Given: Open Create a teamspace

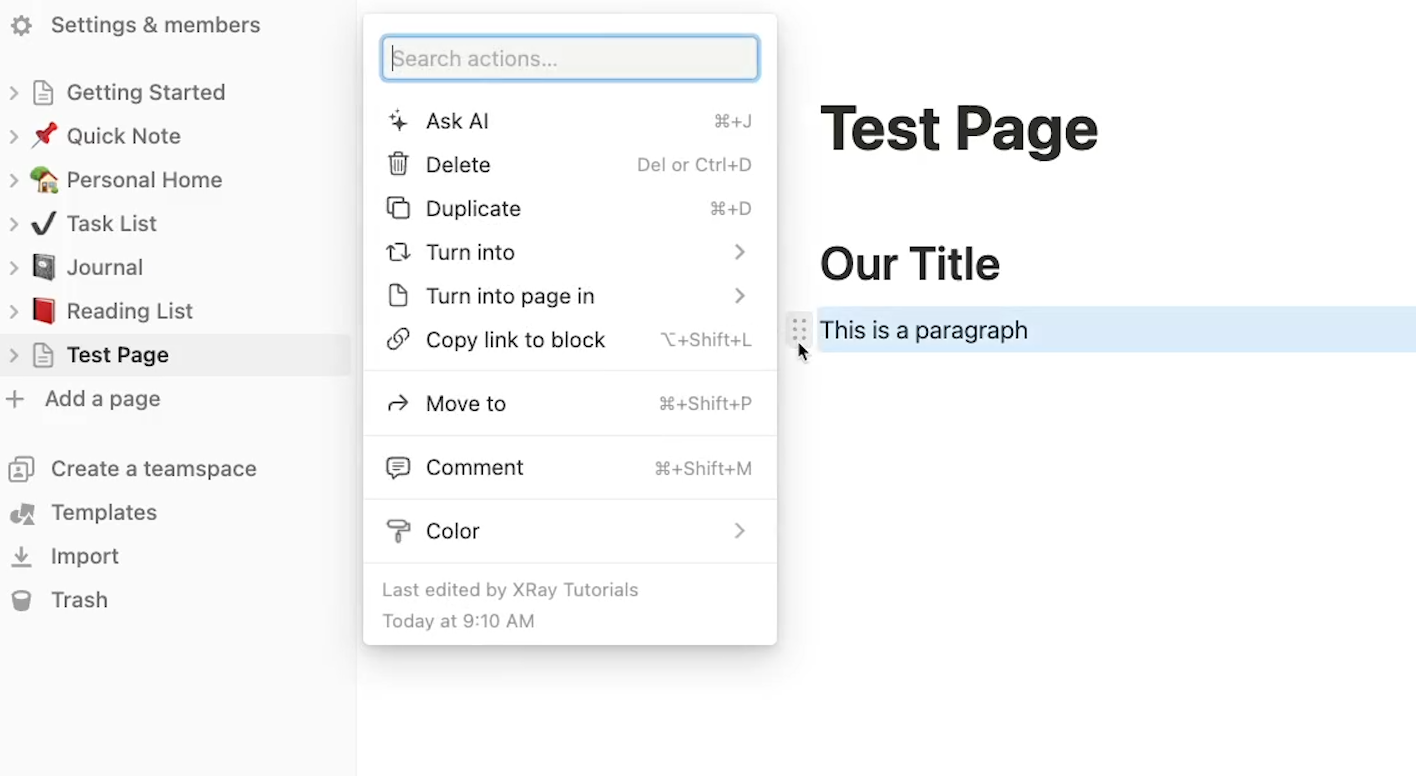Looking at the screenshot, I should (x=154, y=469).
